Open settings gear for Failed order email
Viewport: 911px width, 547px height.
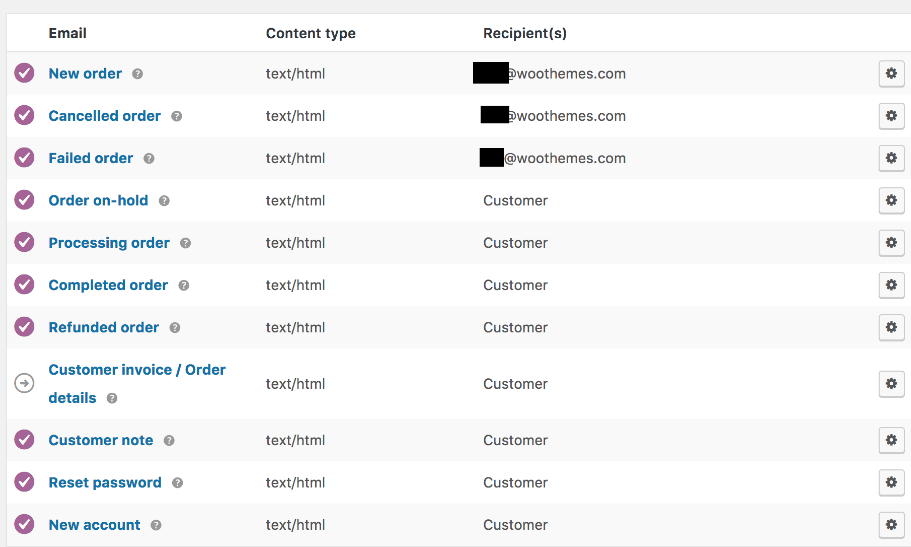tap(891, 158)
